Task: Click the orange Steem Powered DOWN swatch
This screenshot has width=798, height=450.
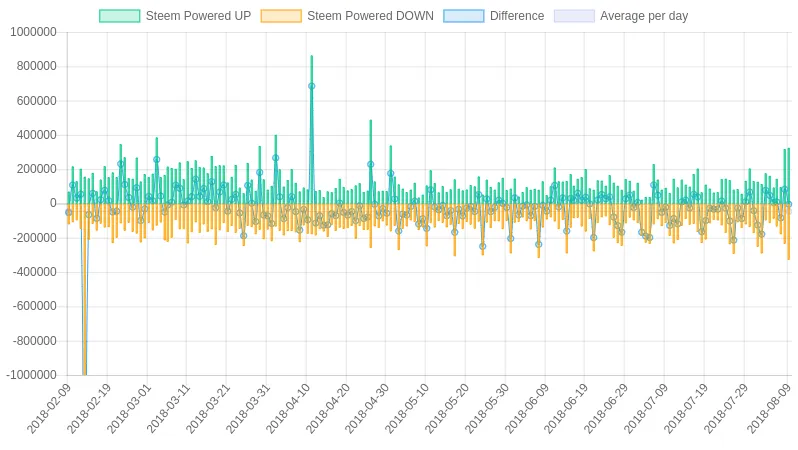Action: click(x=281, y=16)
